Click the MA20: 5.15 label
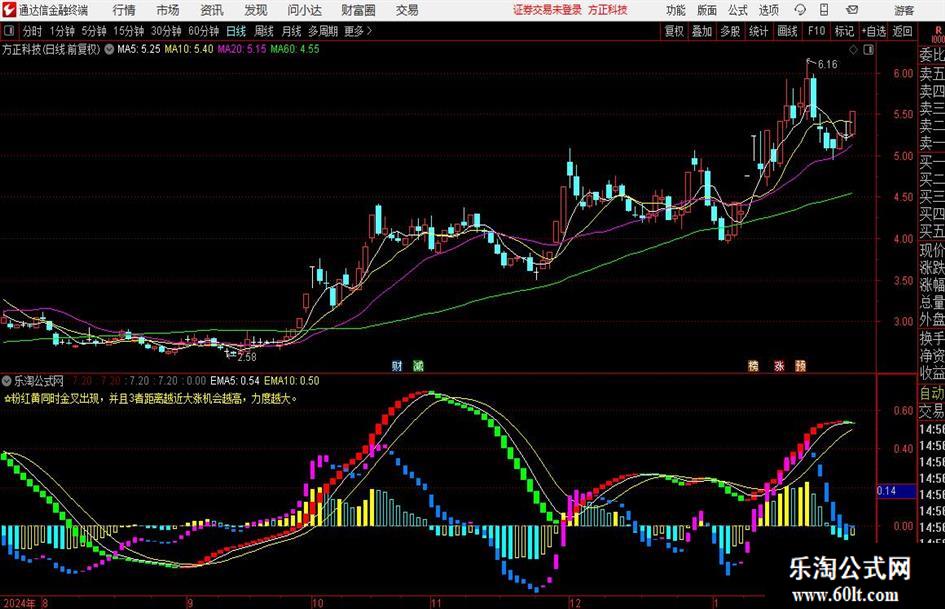The width and height of the screenshot is (945, 609). tap(242, 49)
